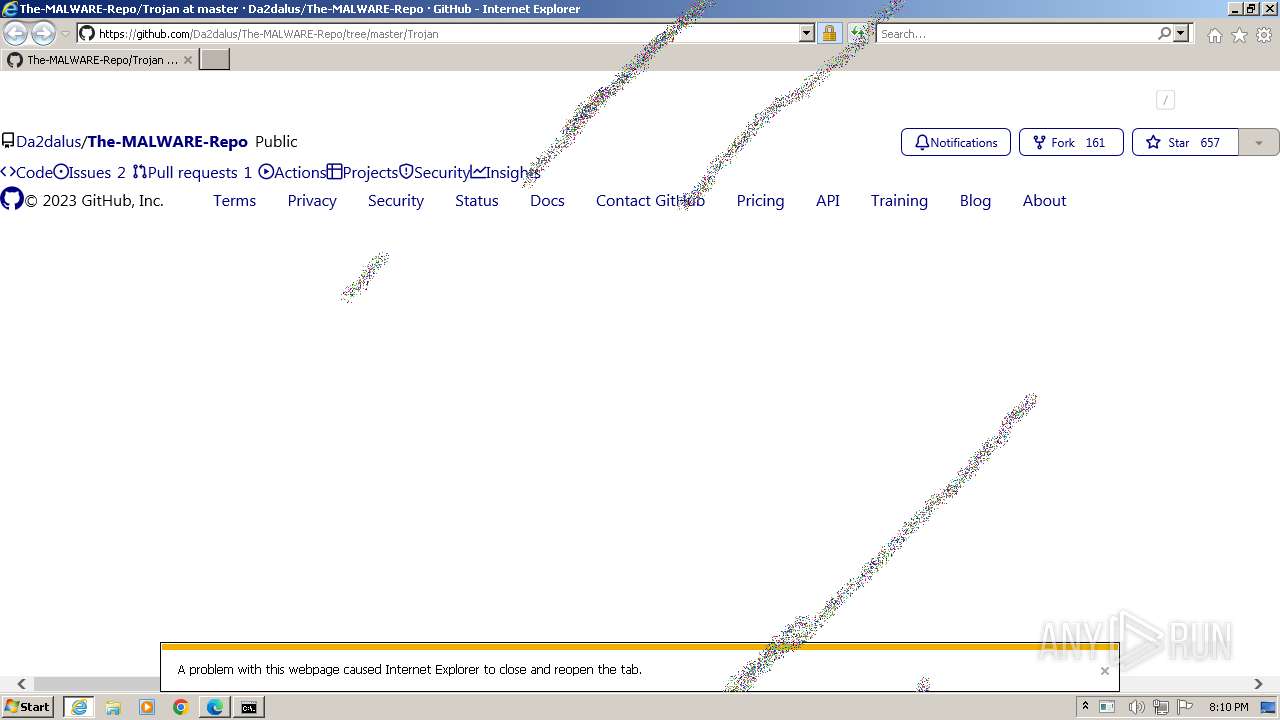Open the About footer link
Screen dimensions: 1280x720
pyautogui.click(x=1044, y=200)
